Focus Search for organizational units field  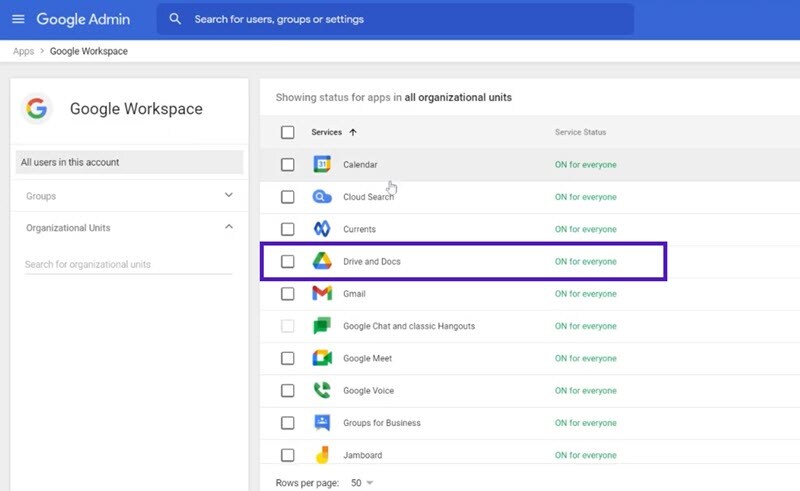pos(129,264)
